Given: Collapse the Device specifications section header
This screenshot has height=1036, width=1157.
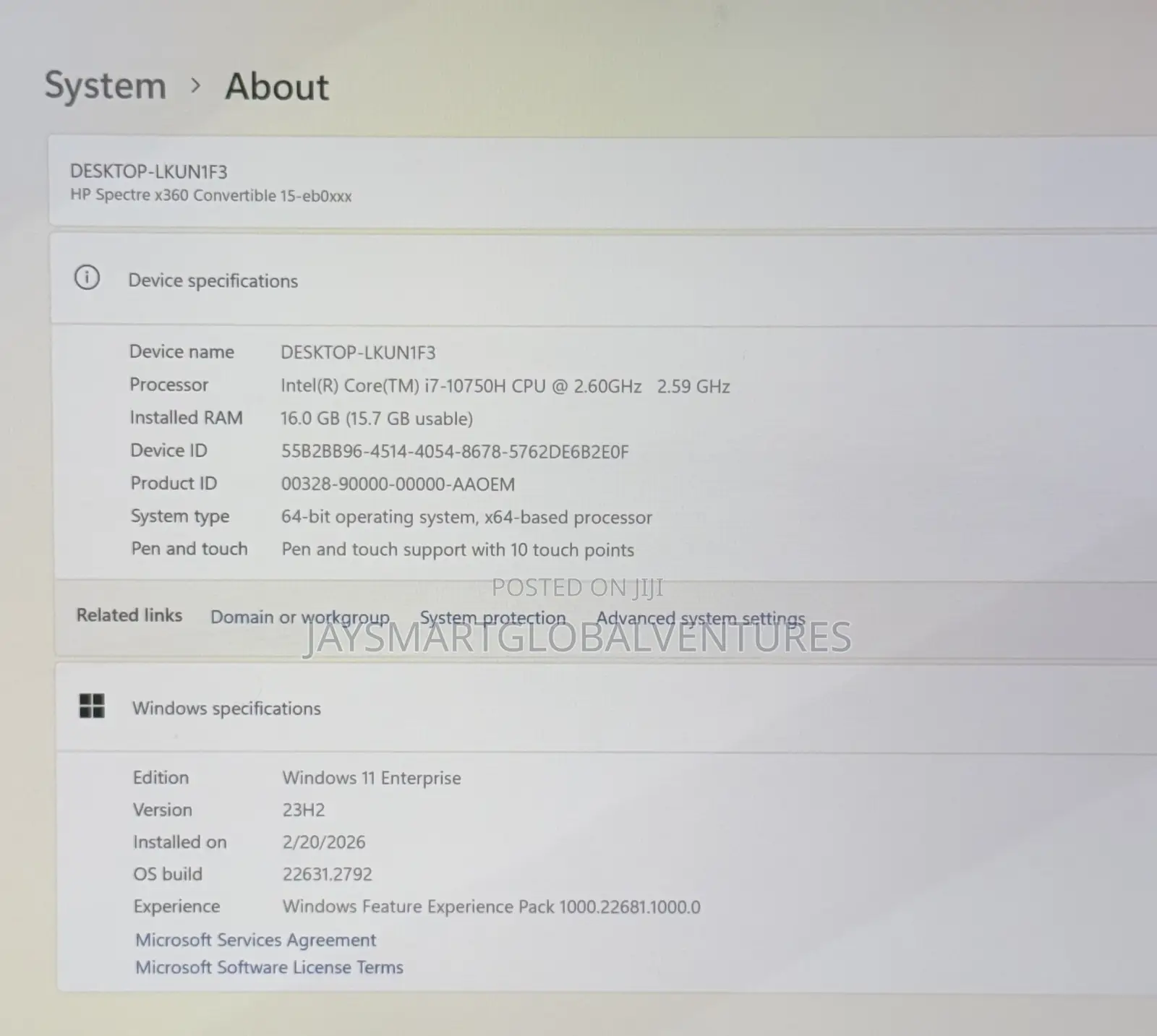Looking at the screenshot, I should tap(604, 280).
